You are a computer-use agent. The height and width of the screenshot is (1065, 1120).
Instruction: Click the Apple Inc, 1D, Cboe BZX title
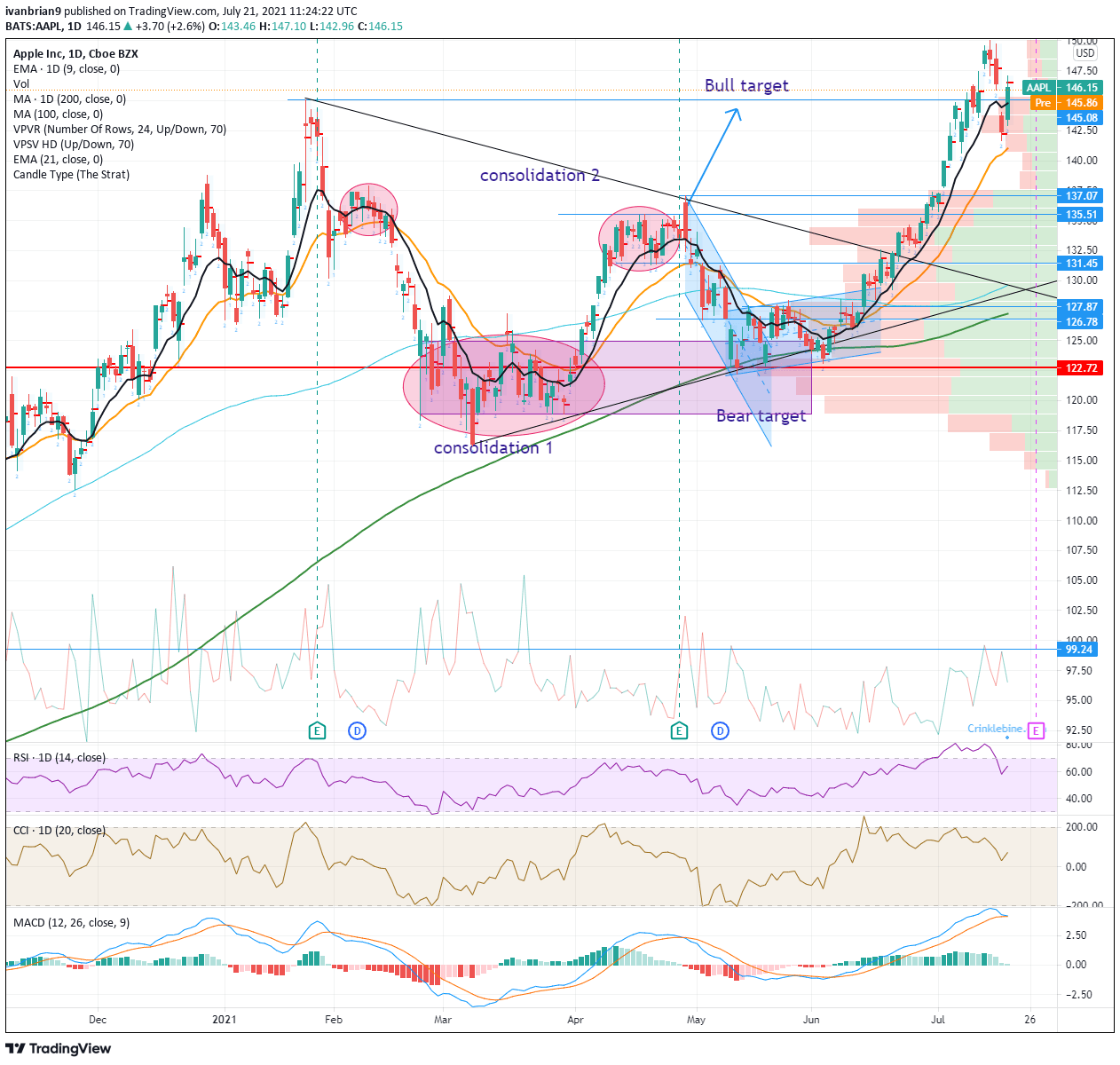[x=75, y=54]
